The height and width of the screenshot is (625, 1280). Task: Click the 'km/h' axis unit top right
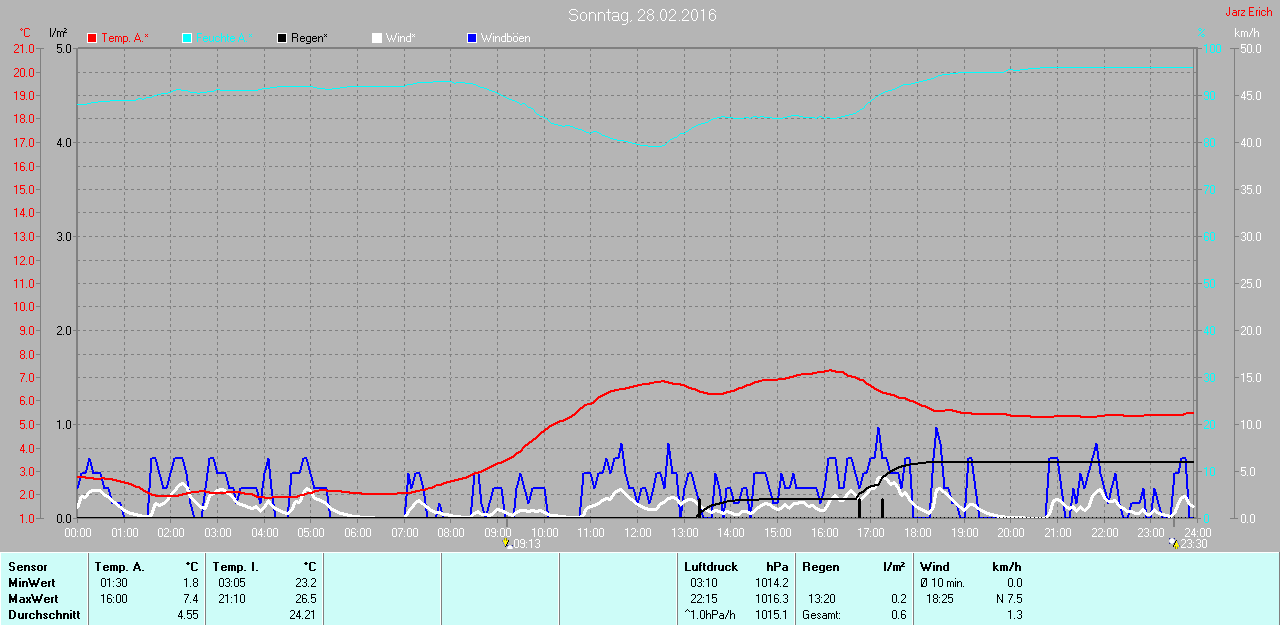pyautogui.click(x=1246, y=33)
